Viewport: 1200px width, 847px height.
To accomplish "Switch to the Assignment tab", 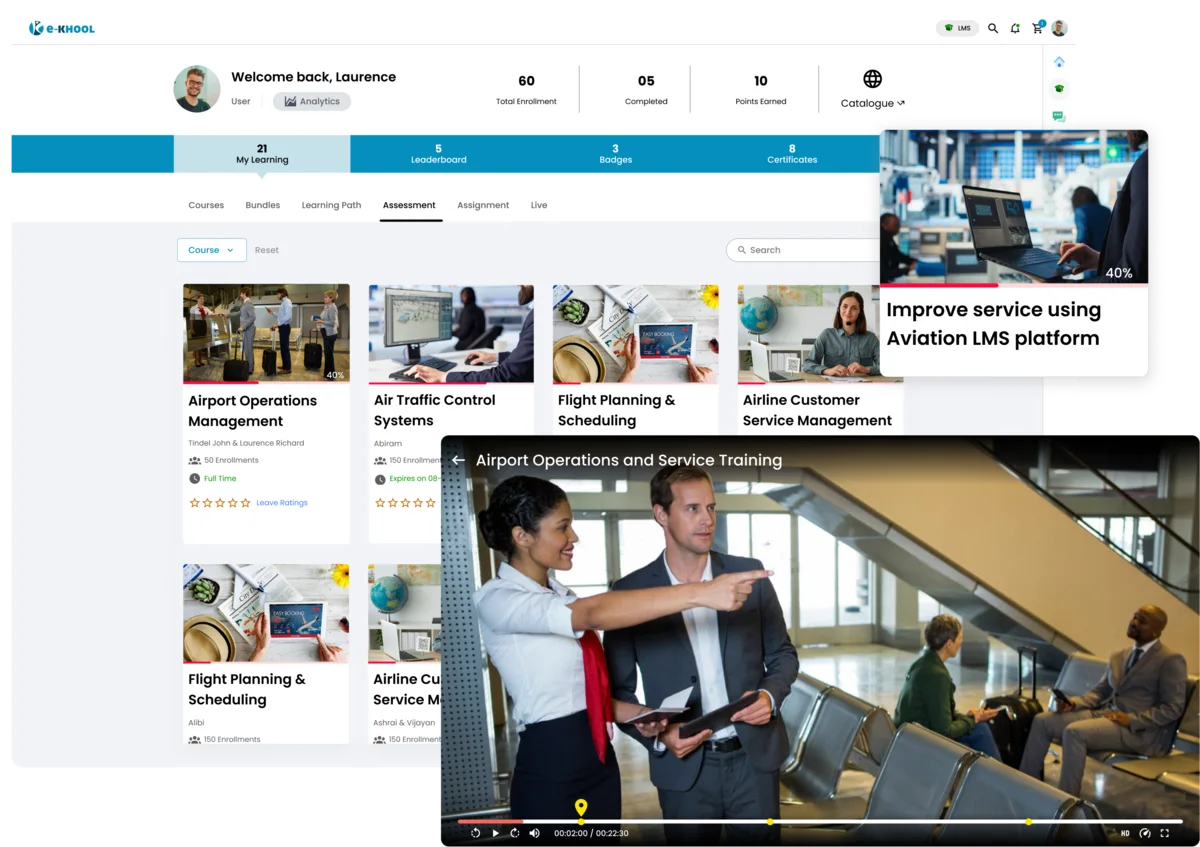I will tap(483, 205).
